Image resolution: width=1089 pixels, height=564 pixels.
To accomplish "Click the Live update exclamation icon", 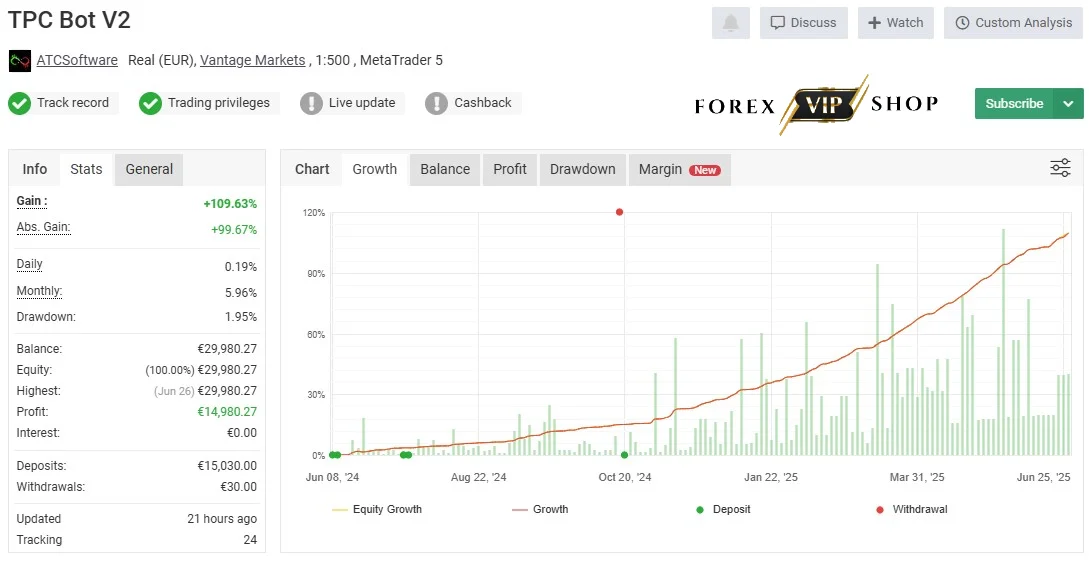I will tap(311, 103).
